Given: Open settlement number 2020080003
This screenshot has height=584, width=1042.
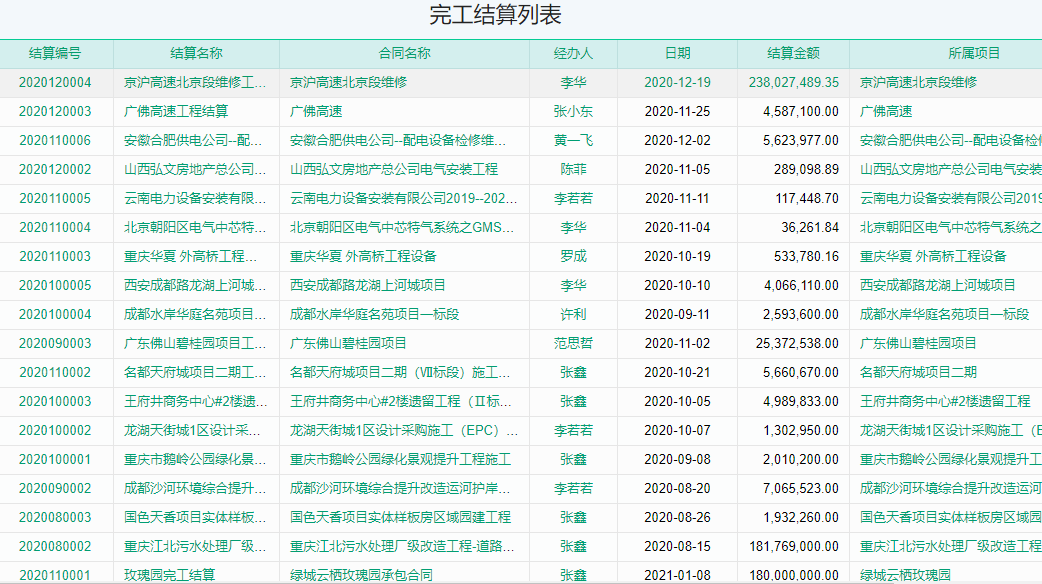Looking at the screenshot, I should pos(55,518).
